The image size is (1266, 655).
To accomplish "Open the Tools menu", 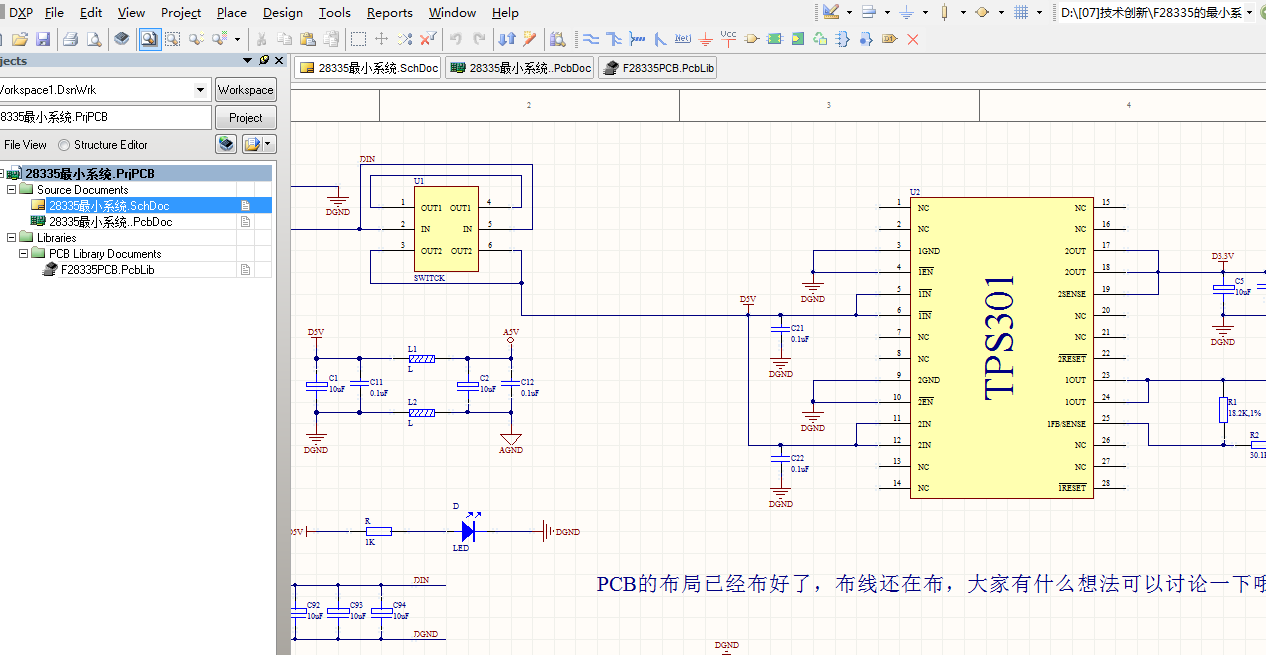I will (x=335, y=12).
